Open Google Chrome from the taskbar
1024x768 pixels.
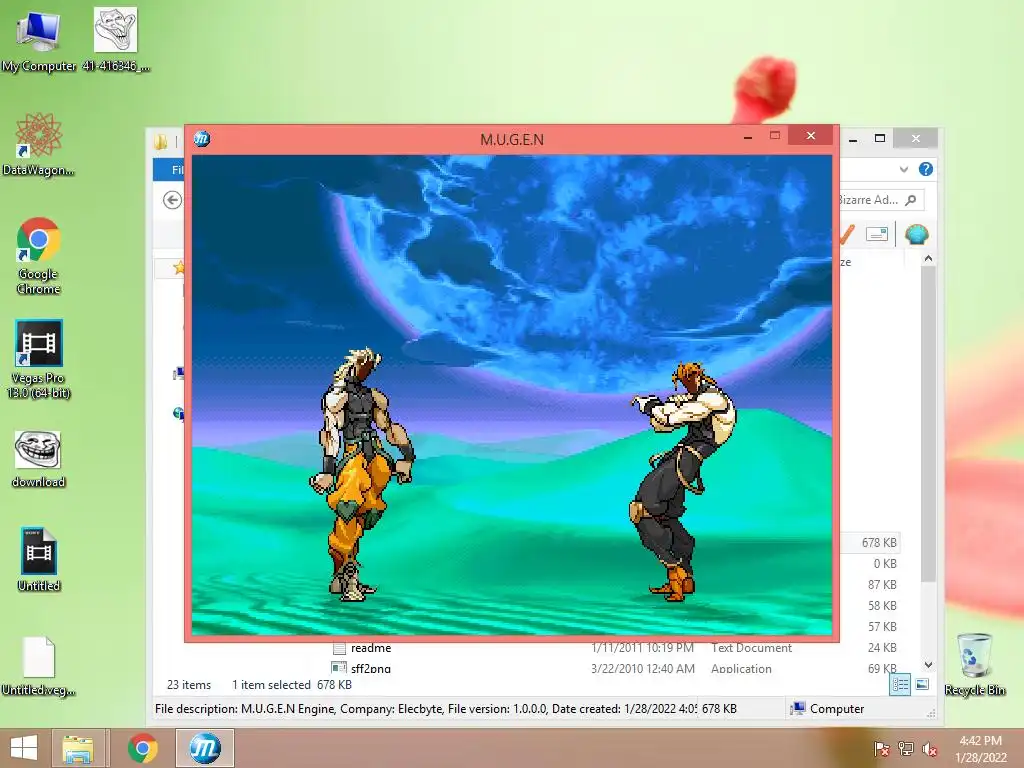point(142,748)
